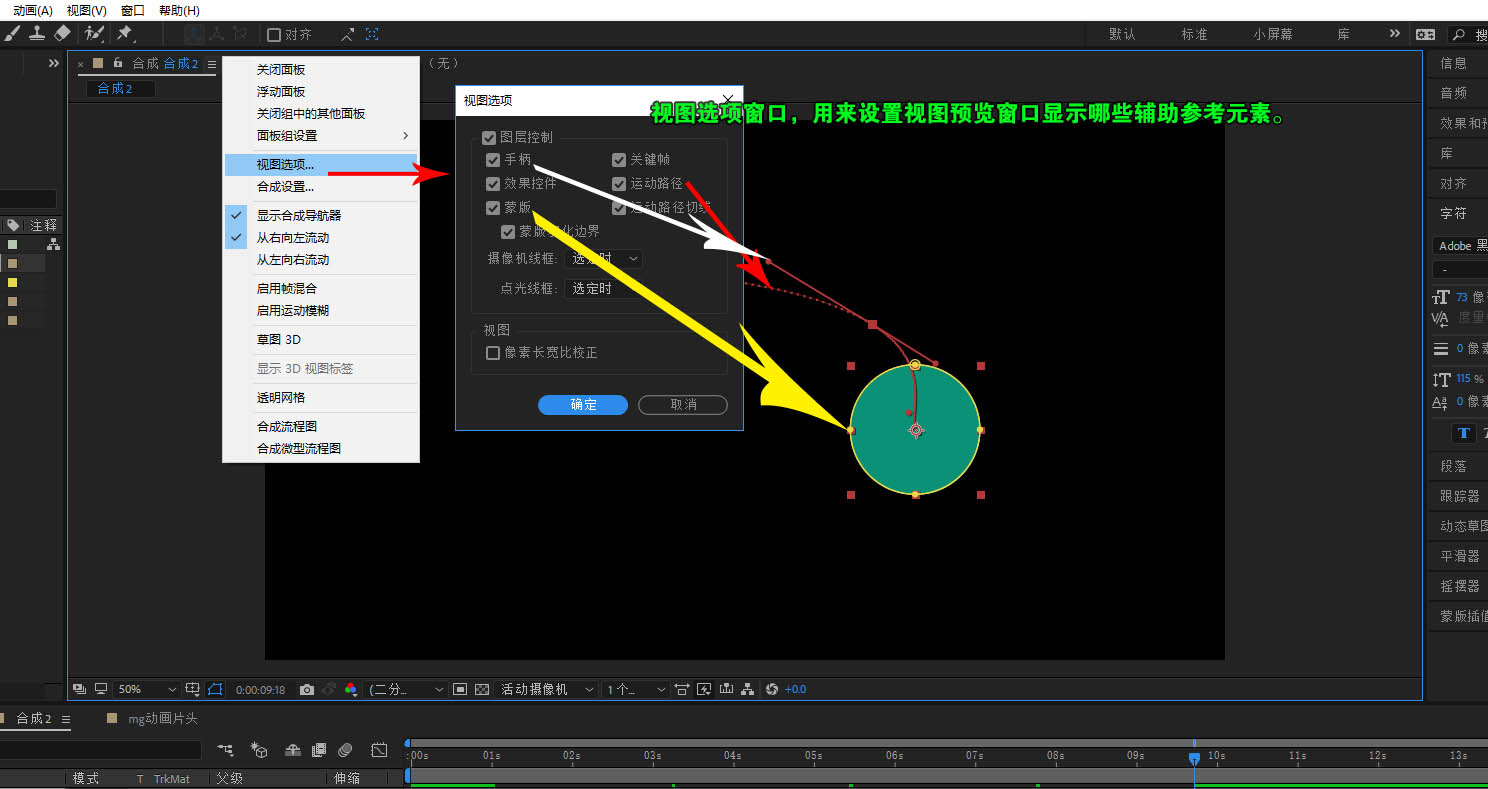This screenshot has height=789, width=1488.
Task: Click a yellow layer label color swatch
Action: (x=14, y=283)
